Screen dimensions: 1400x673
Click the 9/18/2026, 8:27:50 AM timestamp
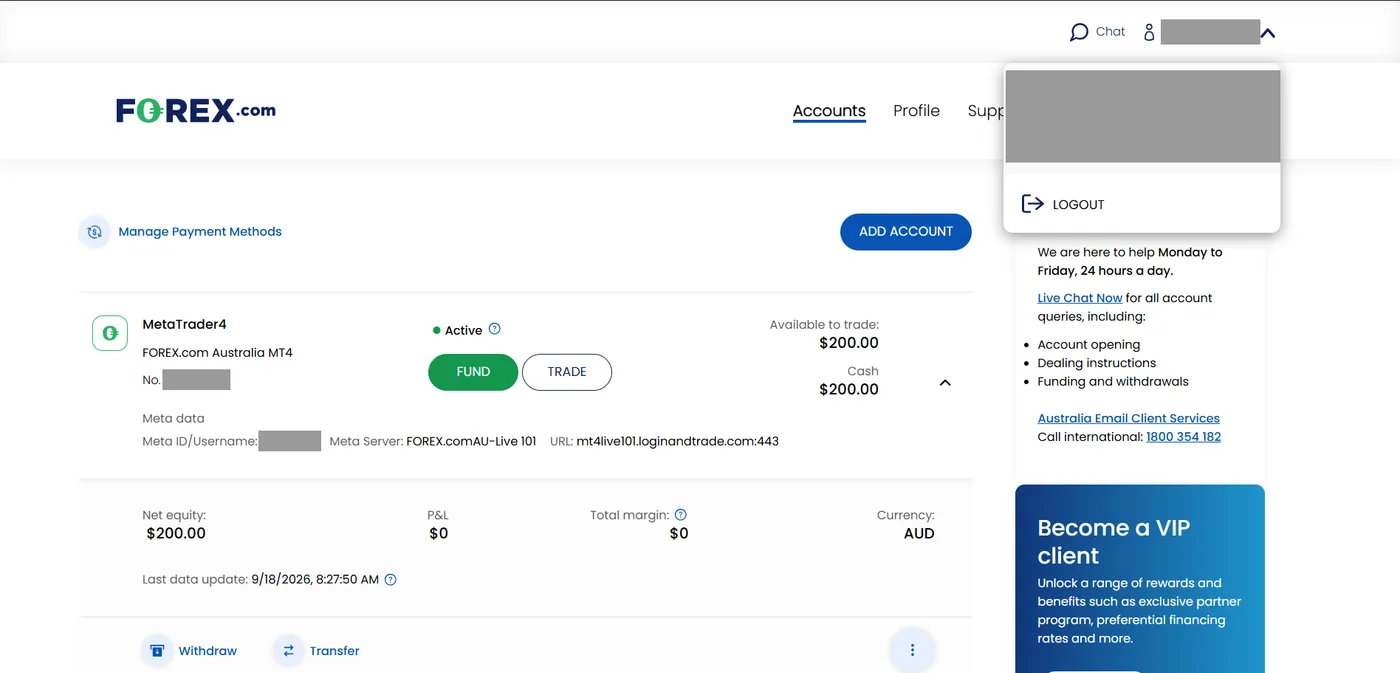point(315,580)
